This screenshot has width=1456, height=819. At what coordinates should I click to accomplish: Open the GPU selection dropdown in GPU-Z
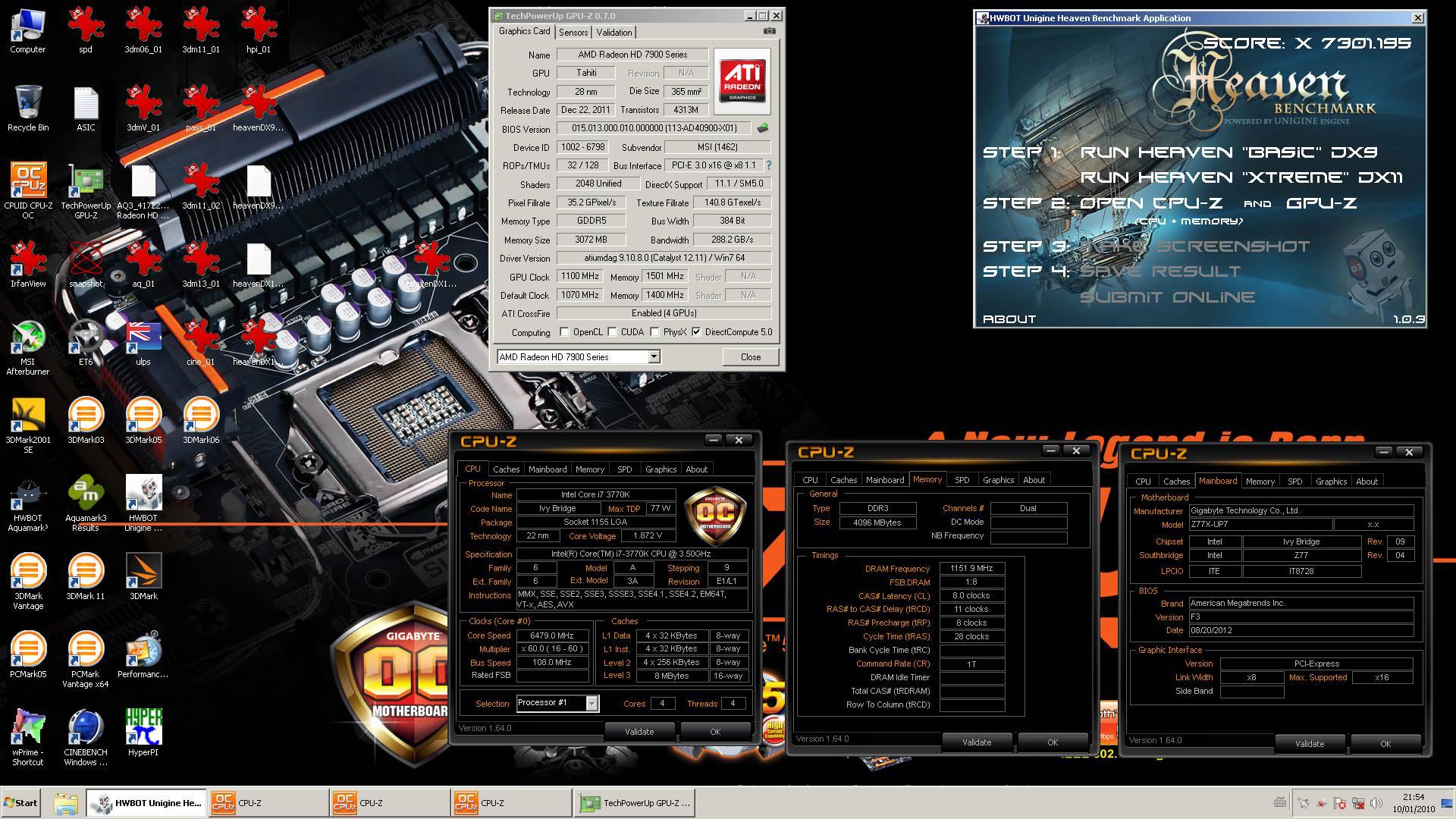[654, 357]
